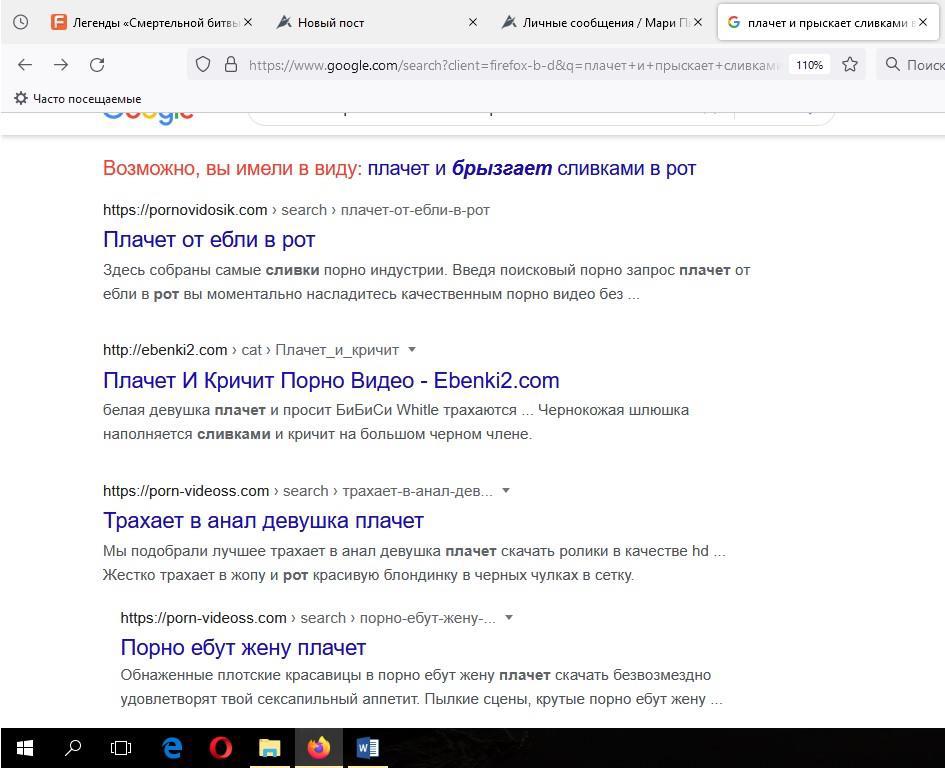Go back to the previous page
The height and width of the screenshot is (768, 945).
pos(25,65)
